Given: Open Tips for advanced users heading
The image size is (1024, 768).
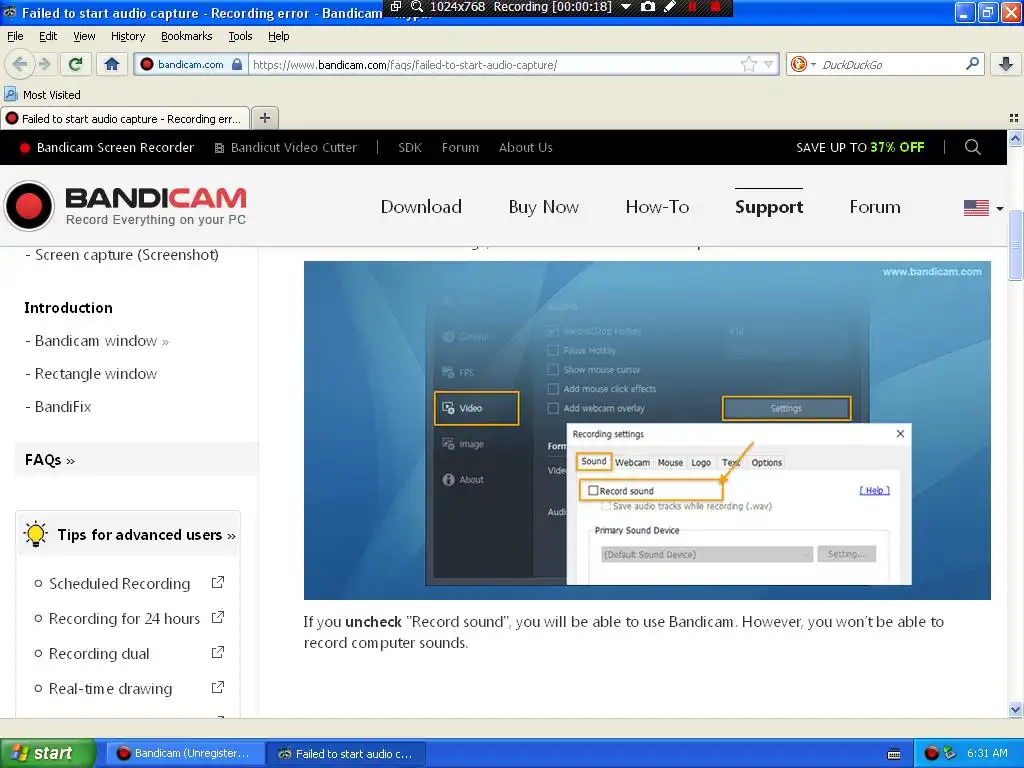Looking at the screenshot, I should (146, 535).
